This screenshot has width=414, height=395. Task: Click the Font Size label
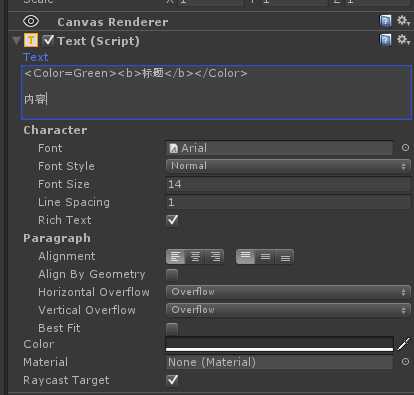pos(64,184)
